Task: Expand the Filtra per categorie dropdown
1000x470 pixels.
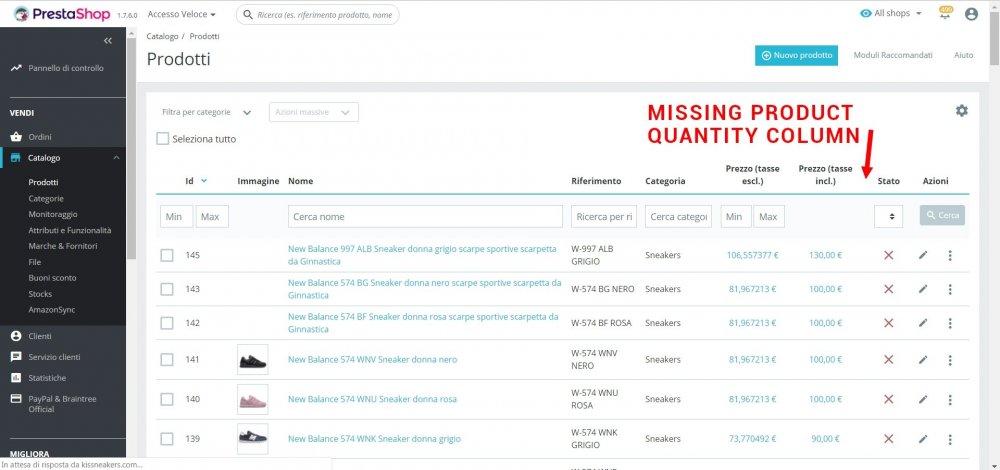Action: (x=207, y=112)
